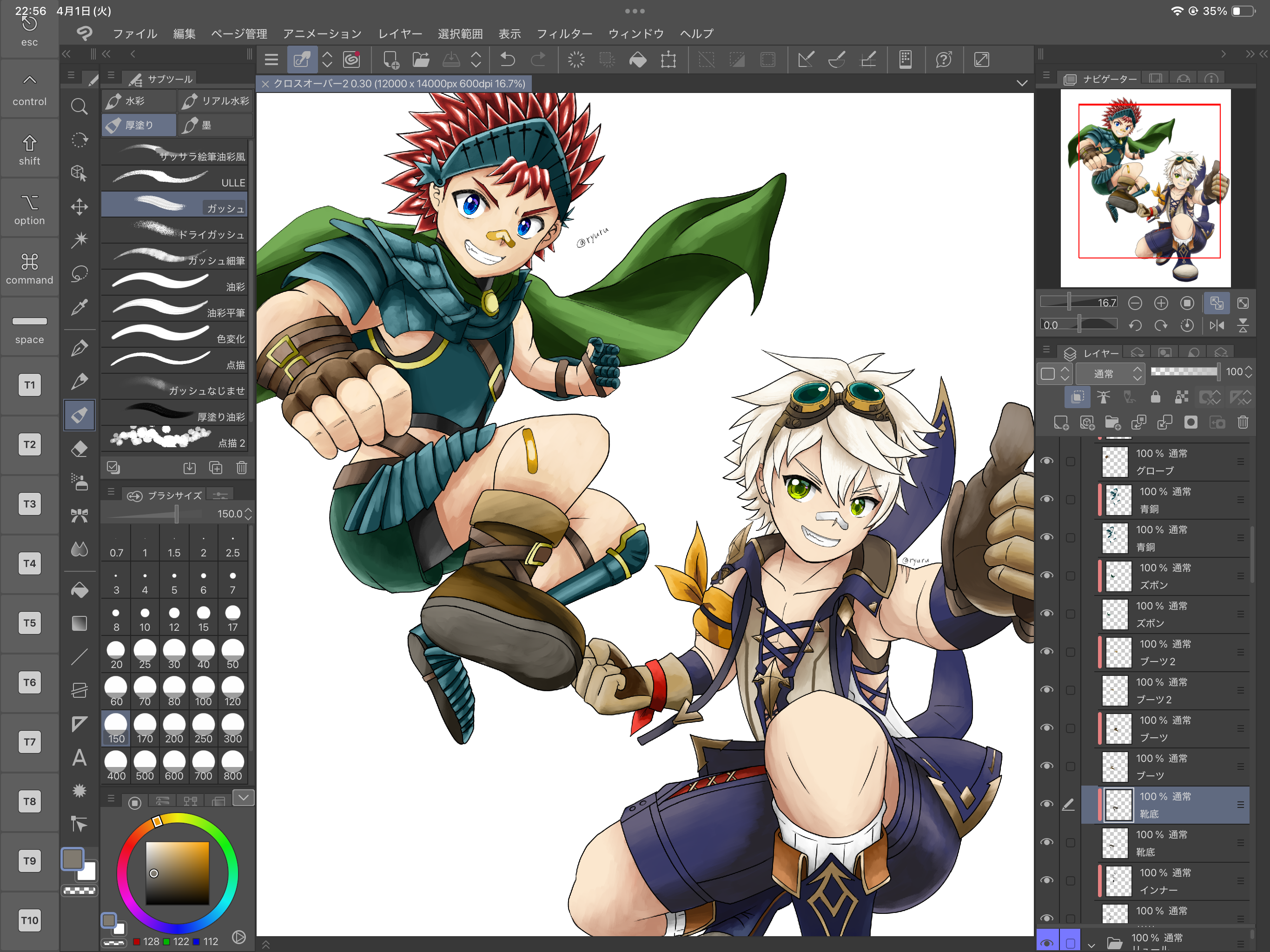Screen dimensions: 1270x952
Task: Select the text tool
Action: click(x=79, y=757)
